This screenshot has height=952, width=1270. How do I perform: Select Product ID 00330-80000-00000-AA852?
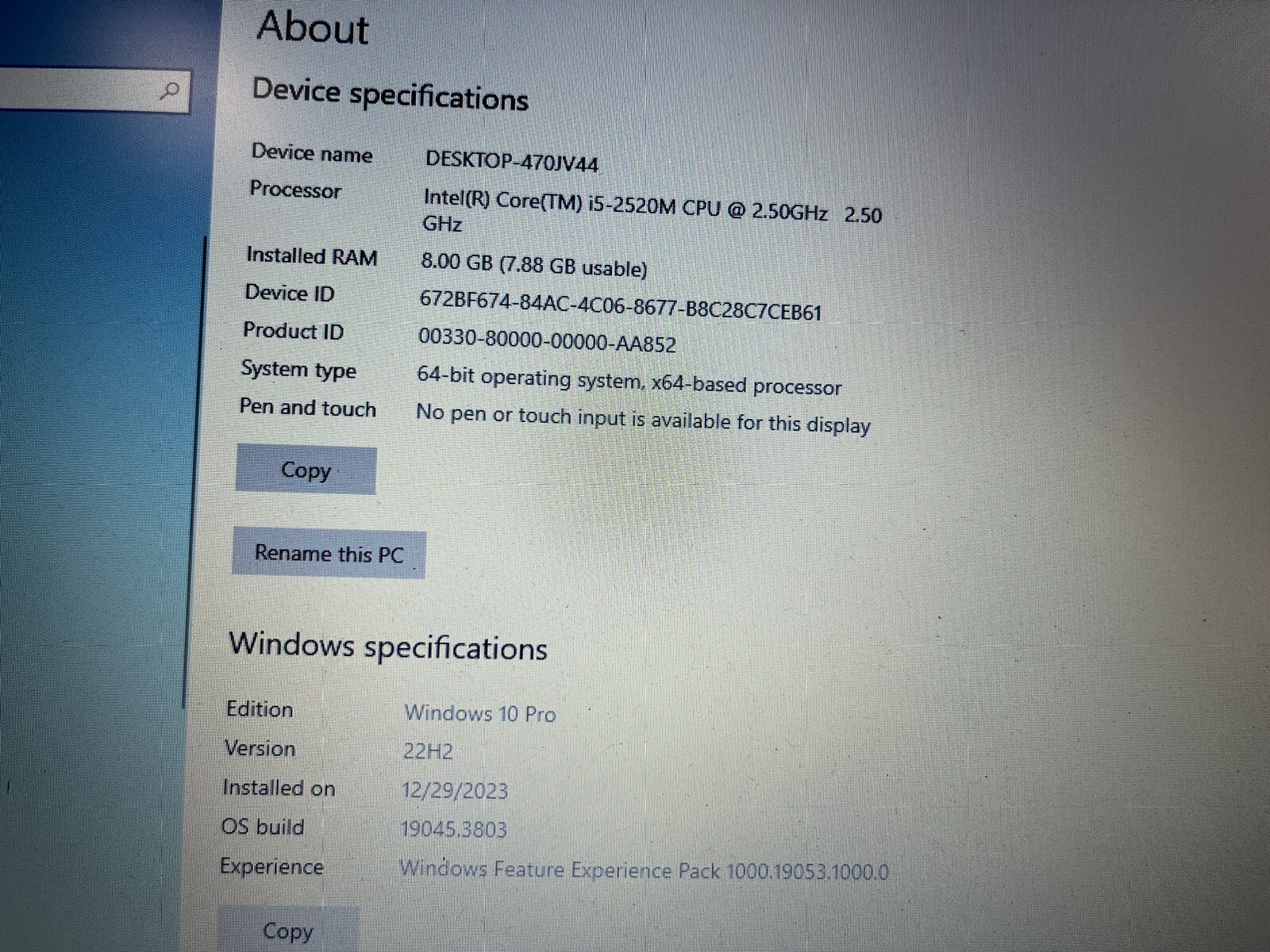point(547,340)
